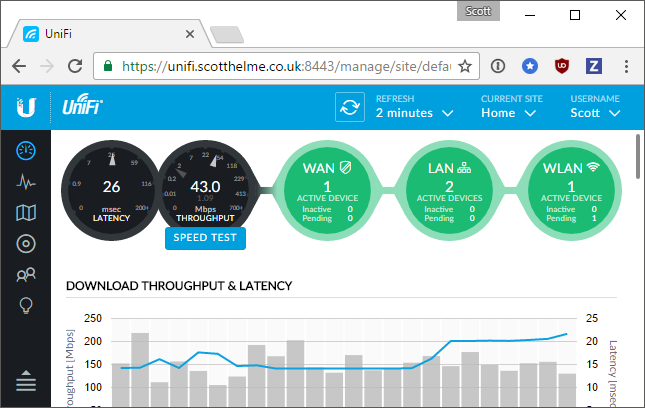Viewport: 645px width, 408px height.
Task: Open the Insights lightbulb icon
Action: [x=26, y=306]
